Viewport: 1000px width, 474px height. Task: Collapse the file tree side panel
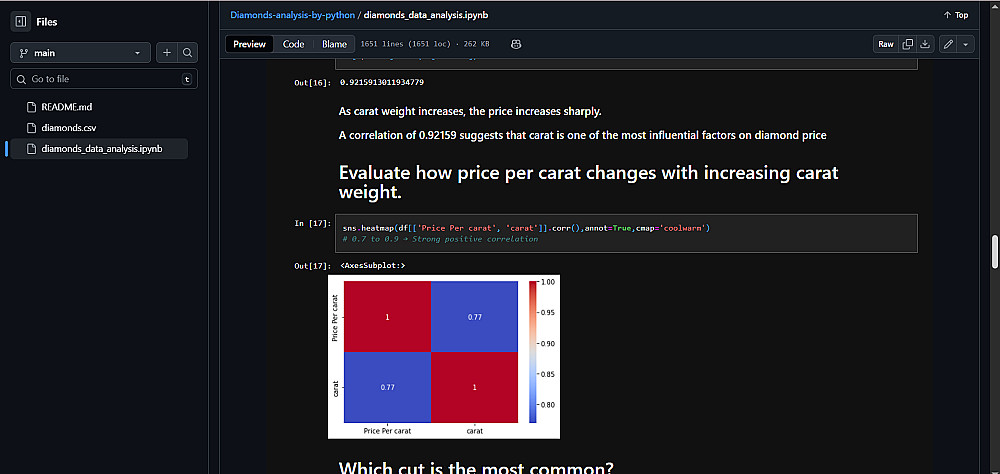tap(20, 21)
